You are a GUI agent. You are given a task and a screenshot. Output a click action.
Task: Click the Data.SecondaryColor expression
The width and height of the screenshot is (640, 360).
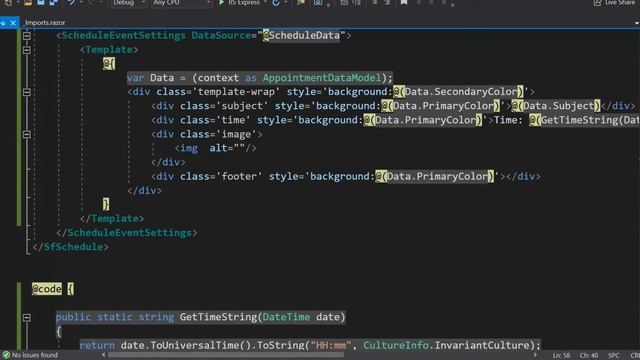click(460, 92)
